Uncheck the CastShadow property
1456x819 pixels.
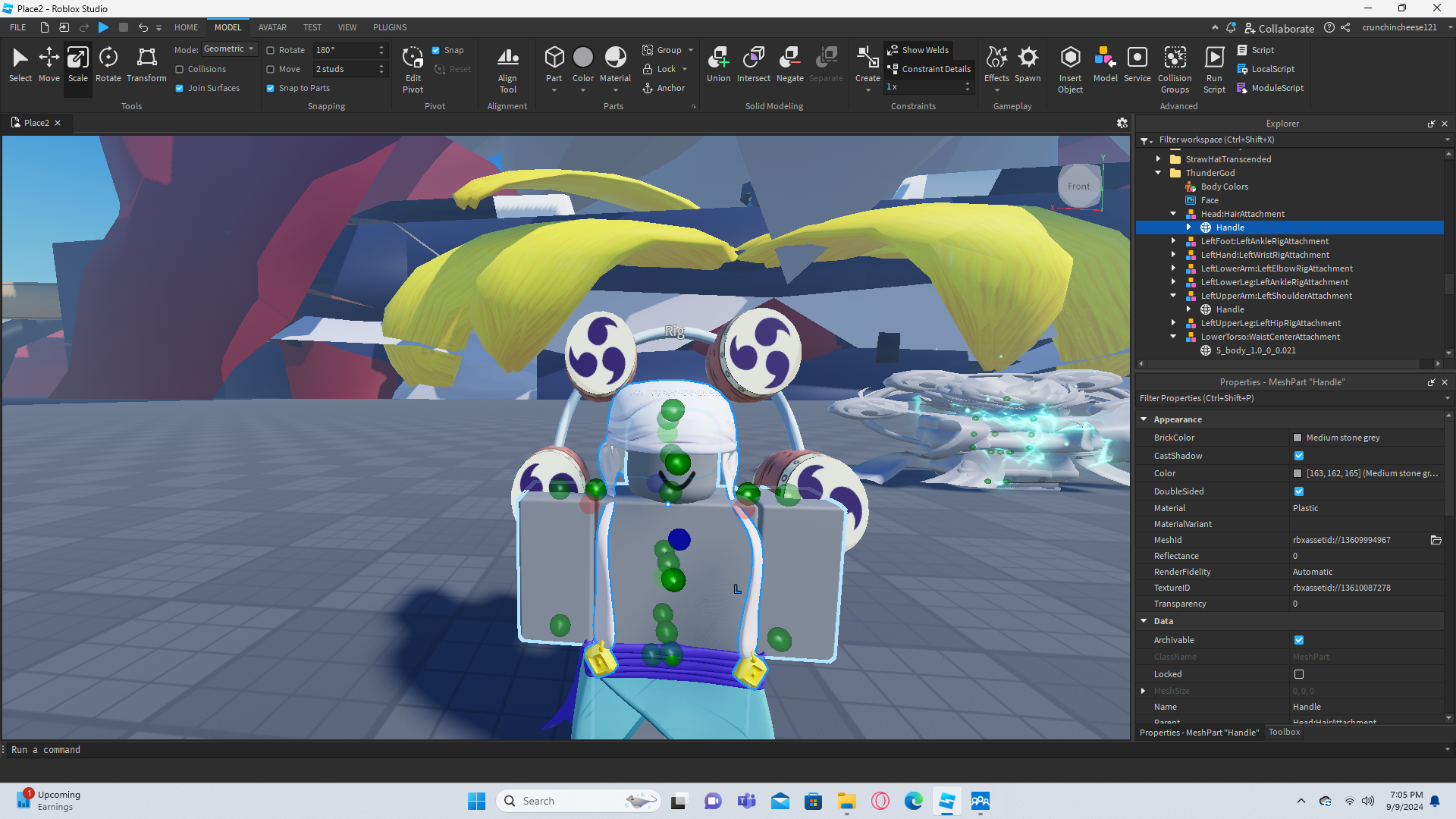point(1299,456)
